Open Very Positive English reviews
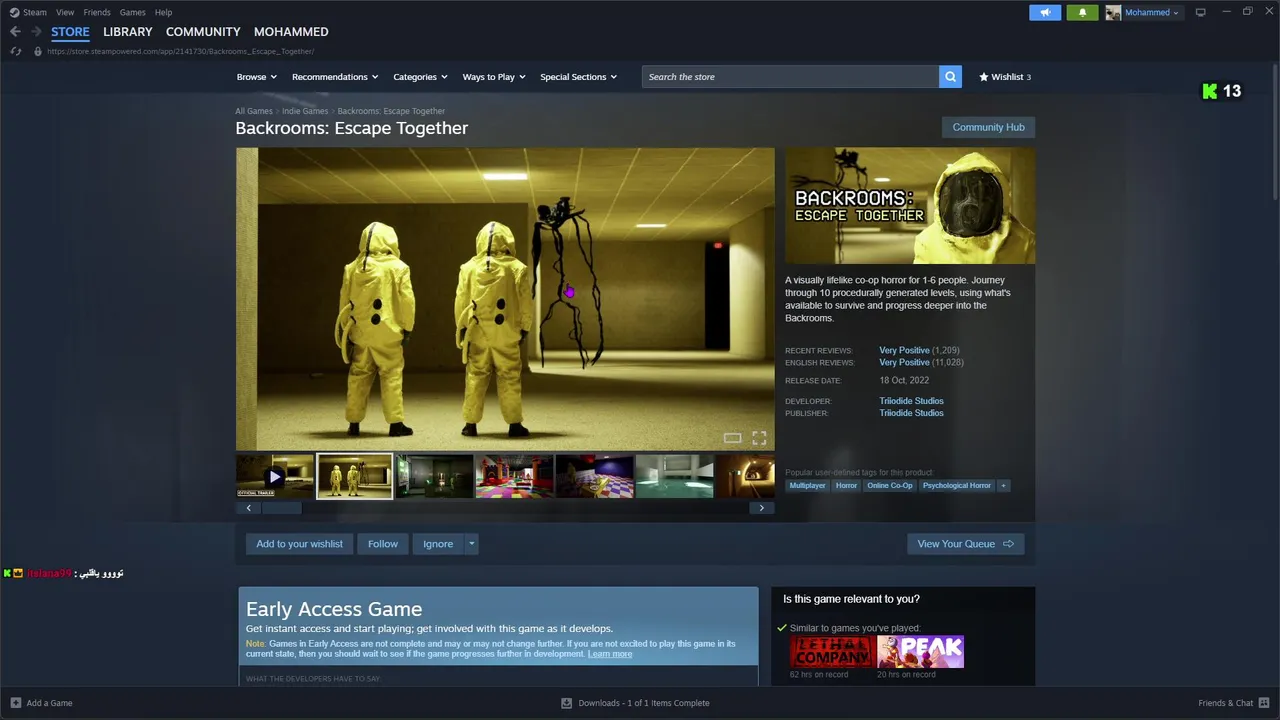This screenshot has width=1280, height=720. (x=904, y=362)
